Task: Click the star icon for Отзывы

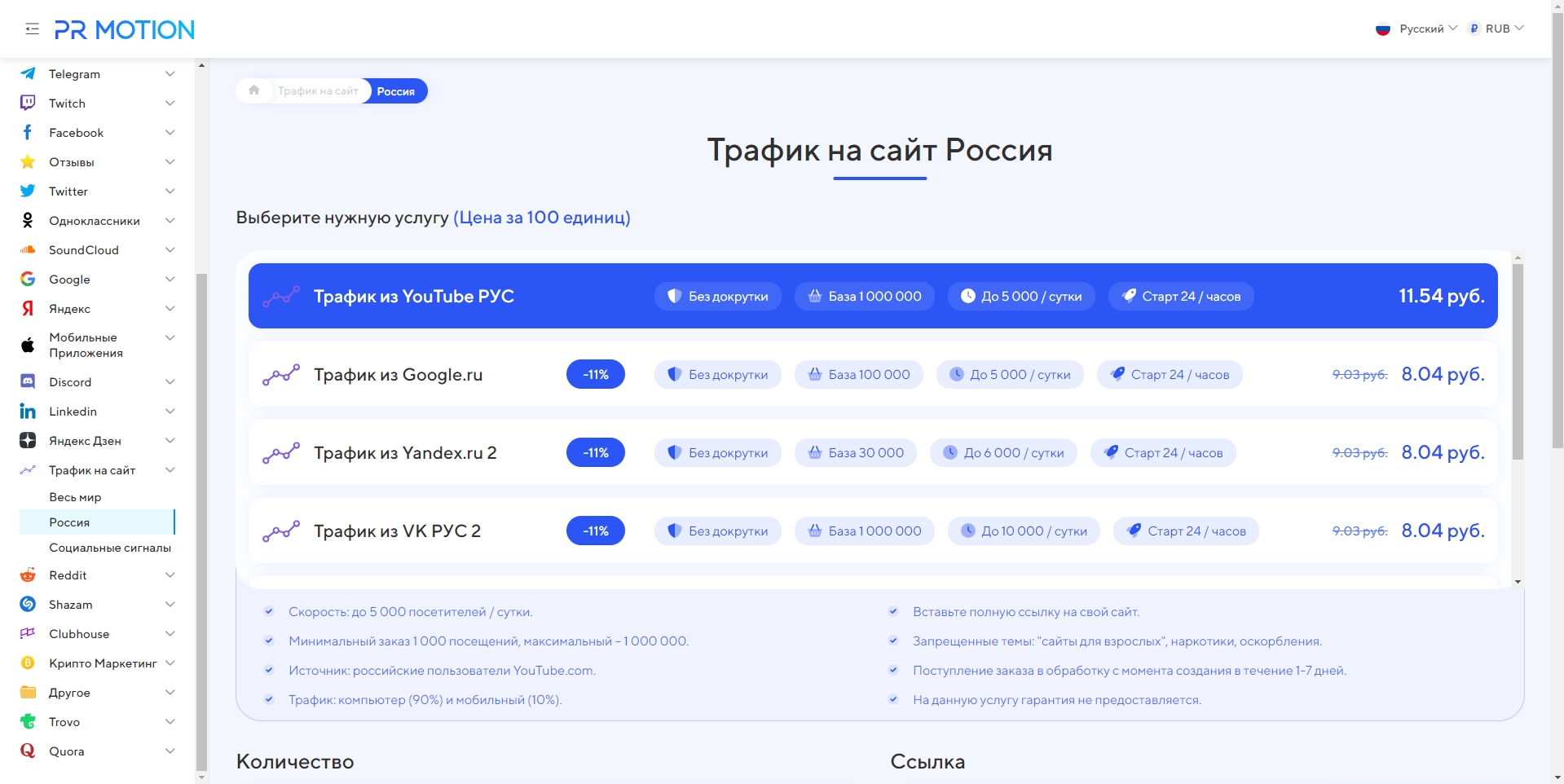Action: click(x=28, y=161)
